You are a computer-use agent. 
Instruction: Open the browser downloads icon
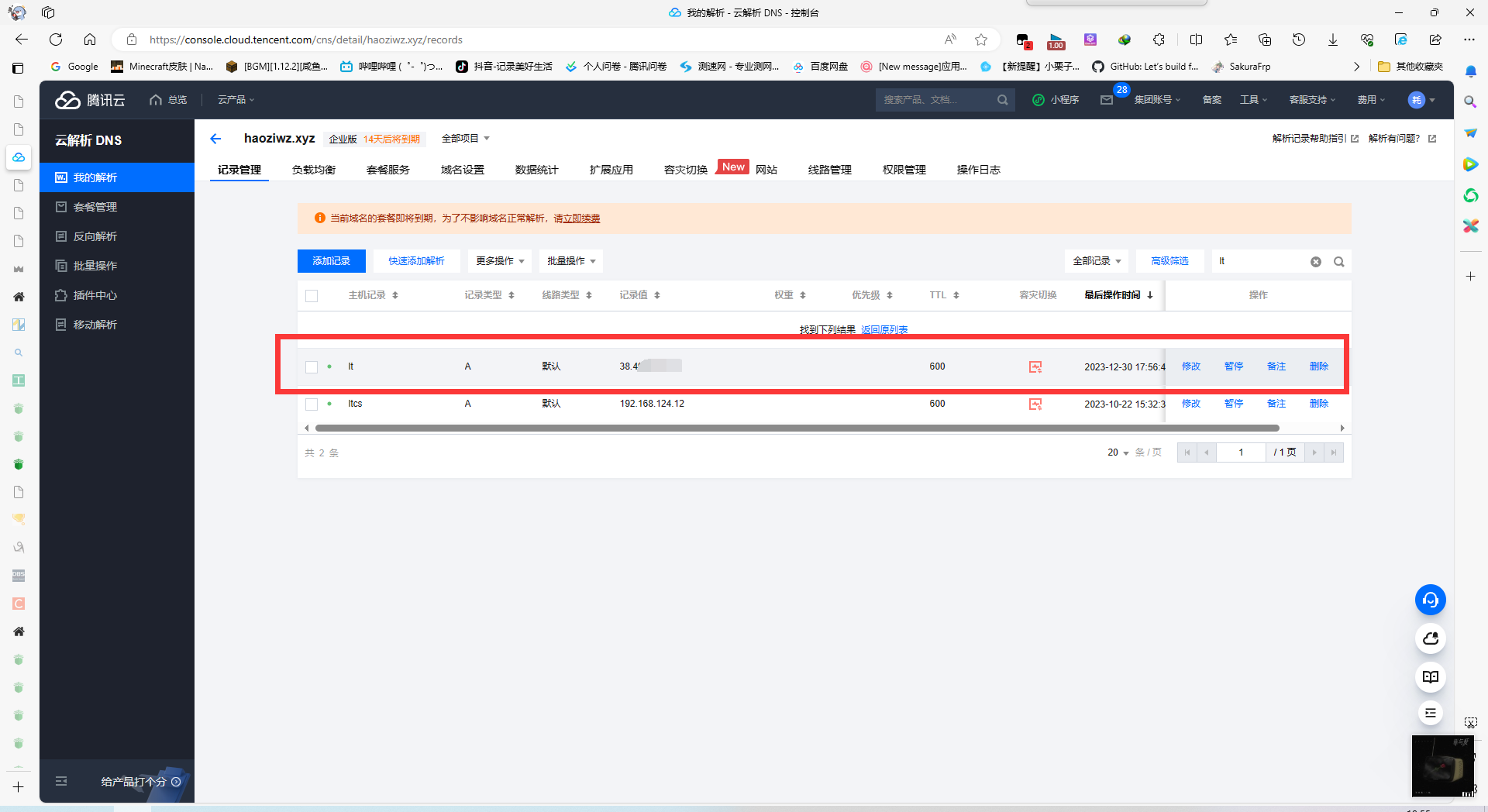tap(1333, 40)
